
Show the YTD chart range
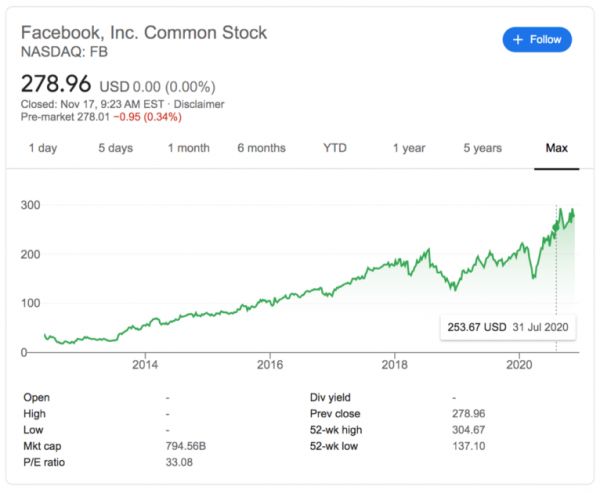(335, 148)
